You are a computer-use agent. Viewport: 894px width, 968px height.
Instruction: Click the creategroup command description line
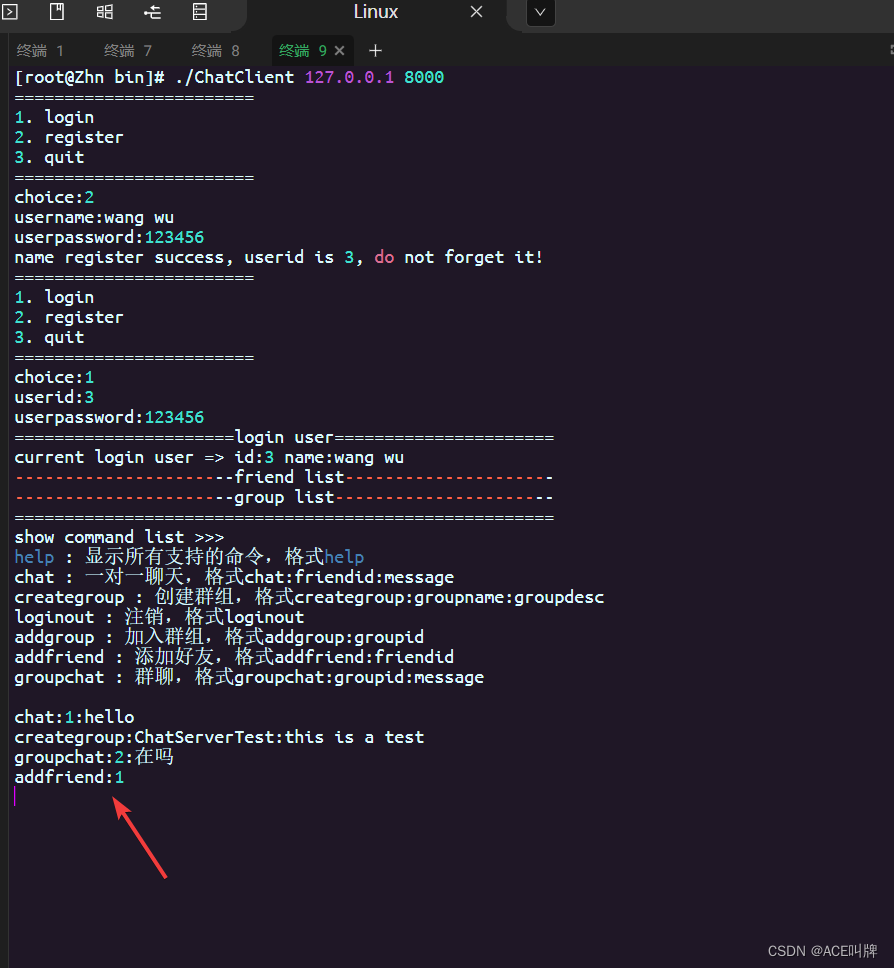point(309,597)
